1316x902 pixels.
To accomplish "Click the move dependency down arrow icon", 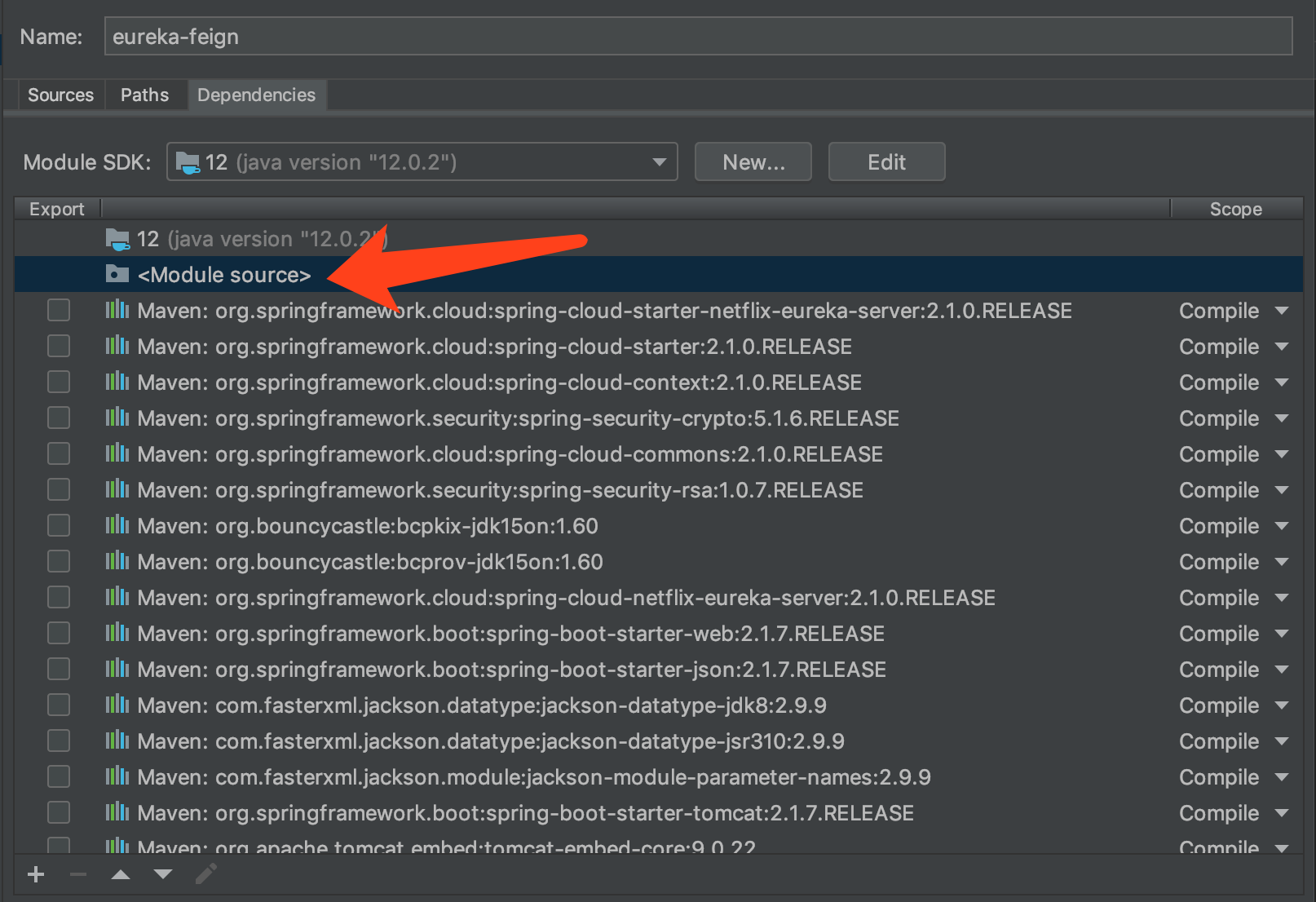I will [x=163, y=873].
